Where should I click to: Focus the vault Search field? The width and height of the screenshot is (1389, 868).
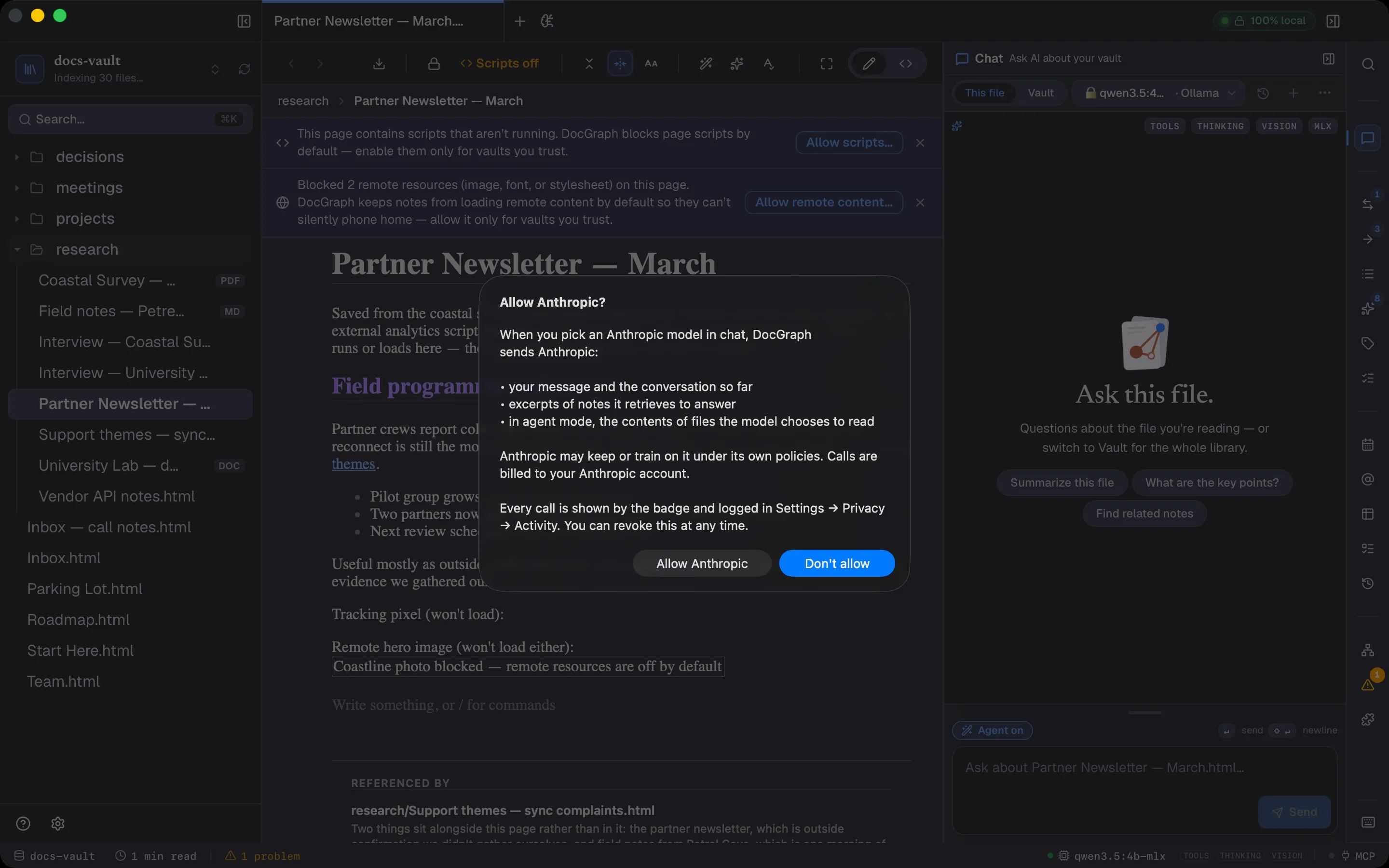click(x=130, y=120)
